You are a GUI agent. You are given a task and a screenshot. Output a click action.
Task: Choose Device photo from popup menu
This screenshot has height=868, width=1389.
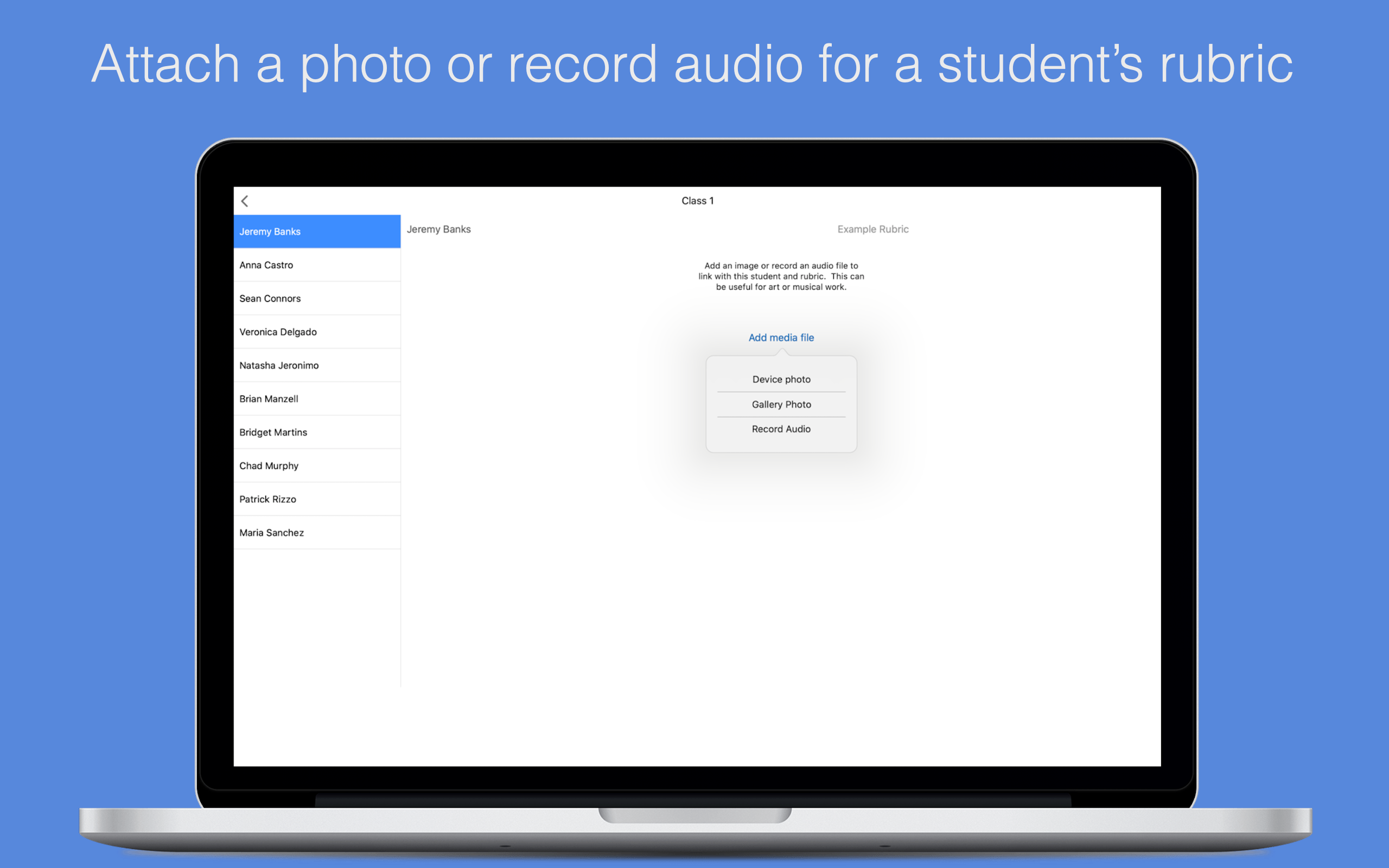781,379
